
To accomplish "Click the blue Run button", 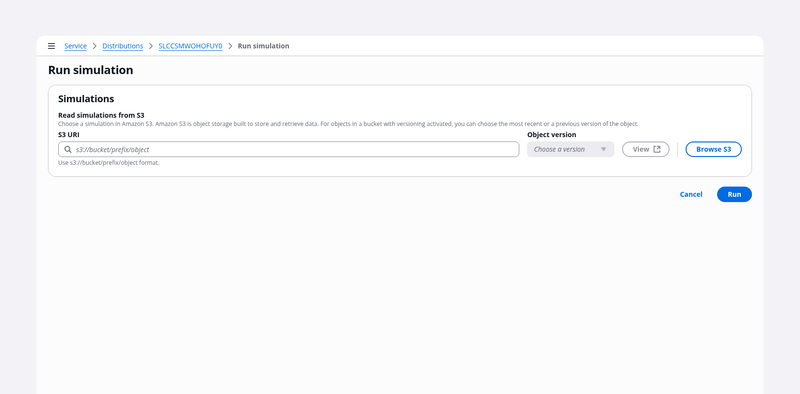I will pos(734,194).
